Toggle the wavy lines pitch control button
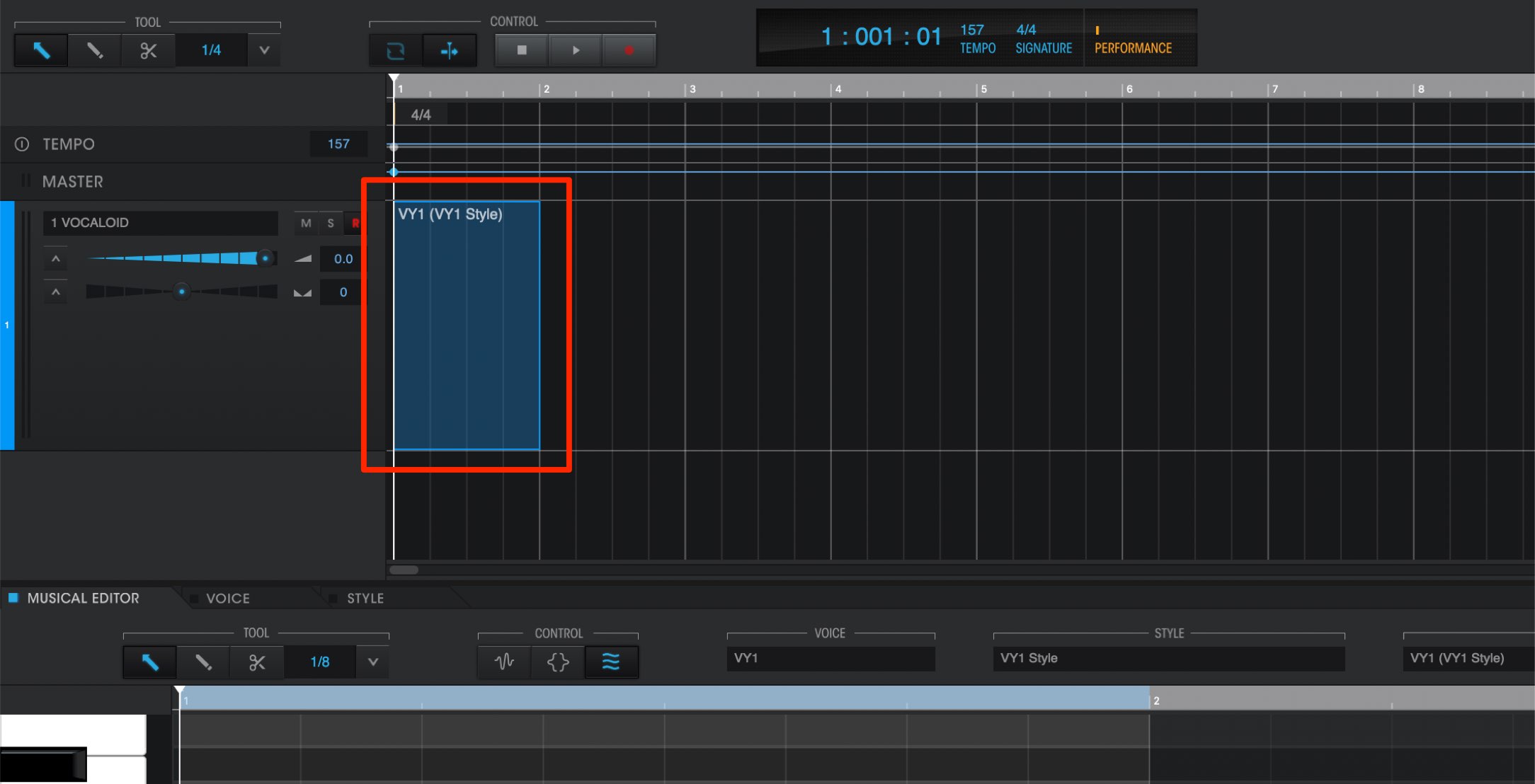Screen dimensions: 1535x784 click(611, 662)
